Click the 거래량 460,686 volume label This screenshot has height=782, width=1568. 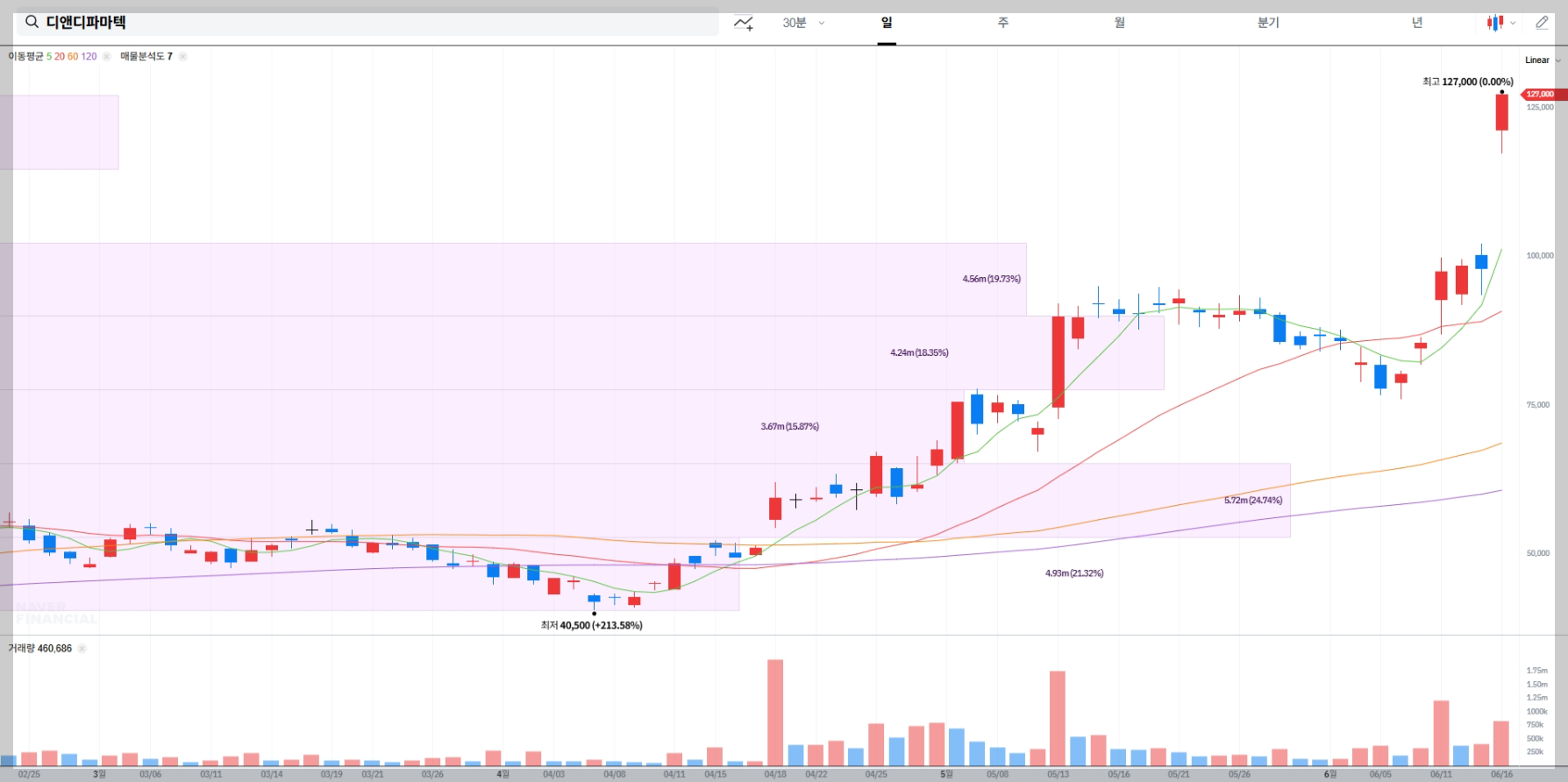(x=40, y=649)
